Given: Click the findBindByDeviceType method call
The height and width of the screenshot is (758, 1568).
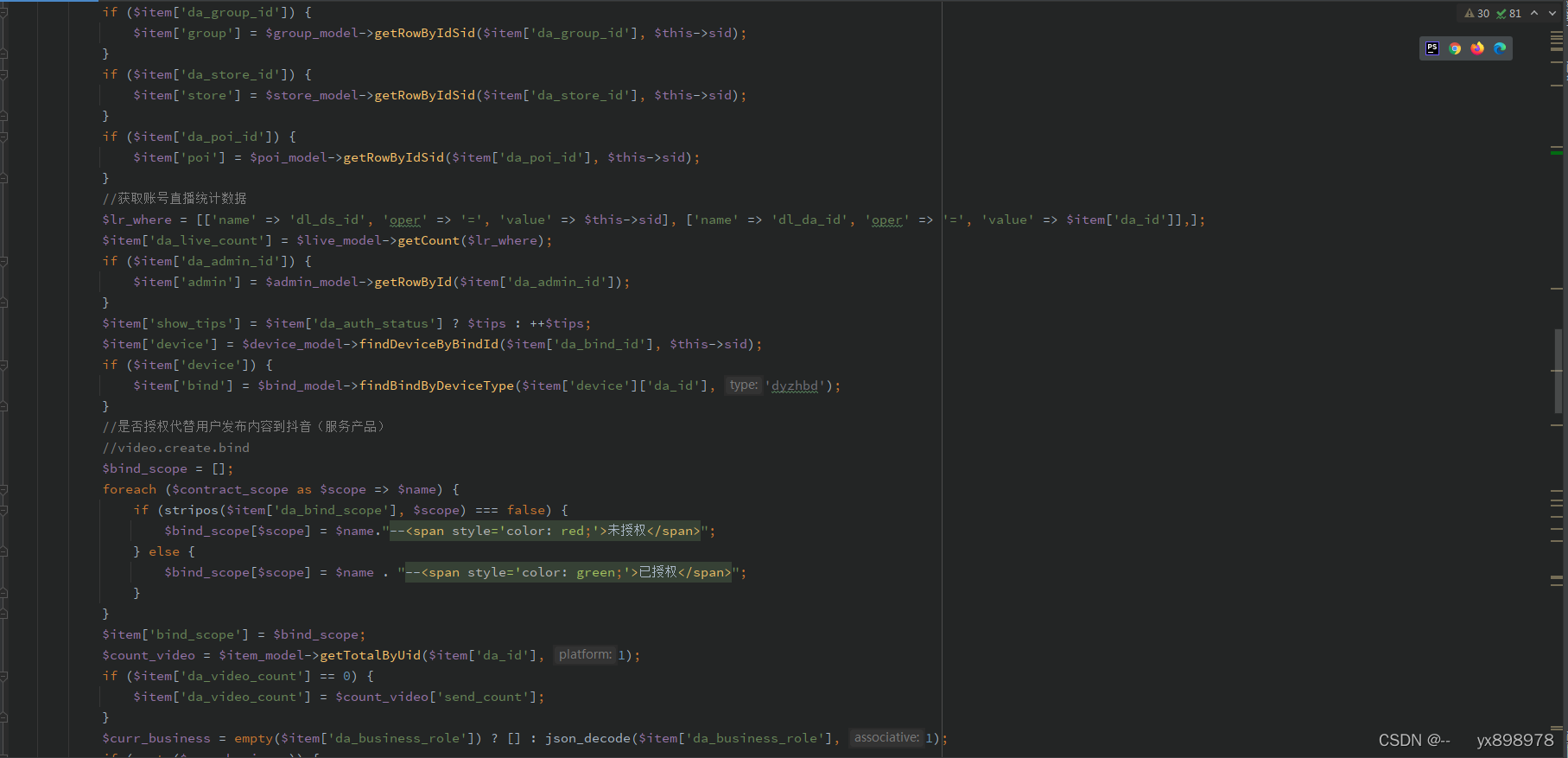Looking at the screenshot, I should 436,386.
